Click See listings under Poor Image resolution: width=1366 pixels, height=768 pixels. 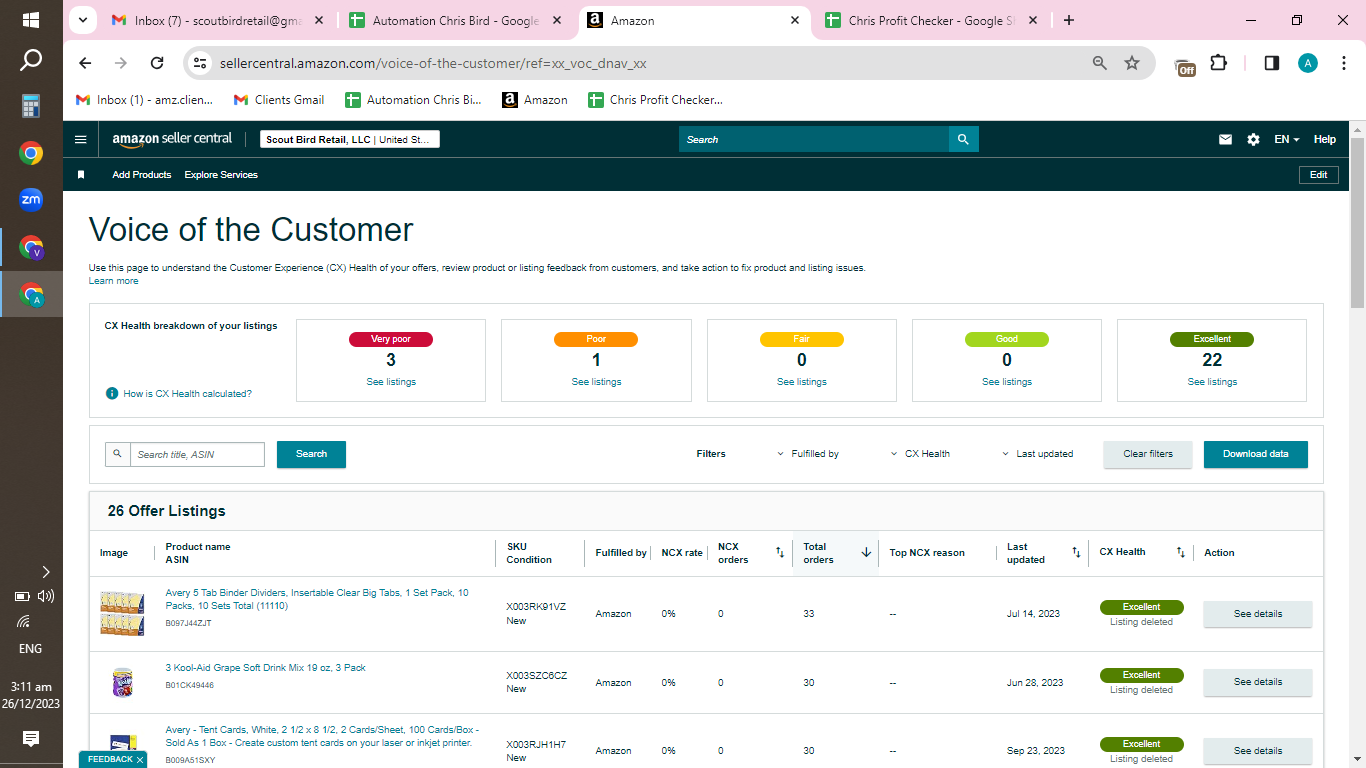[x=596, y=382]
